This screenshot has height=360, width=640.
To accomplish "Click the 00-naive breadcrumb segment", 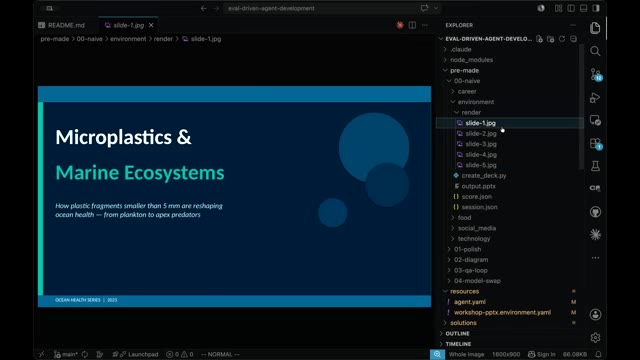I will point(89,39).
